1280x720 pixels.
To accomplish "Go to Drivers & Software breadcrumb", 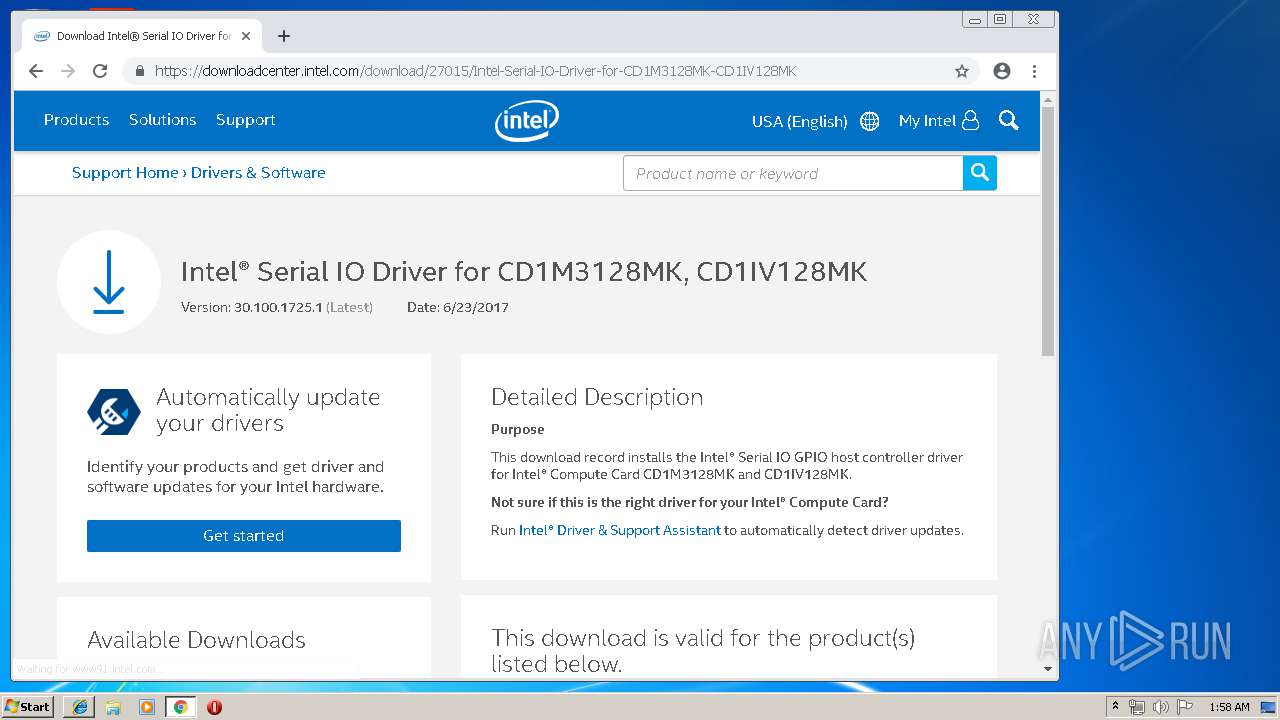I will pyautogui.click(x=258, y=173).
